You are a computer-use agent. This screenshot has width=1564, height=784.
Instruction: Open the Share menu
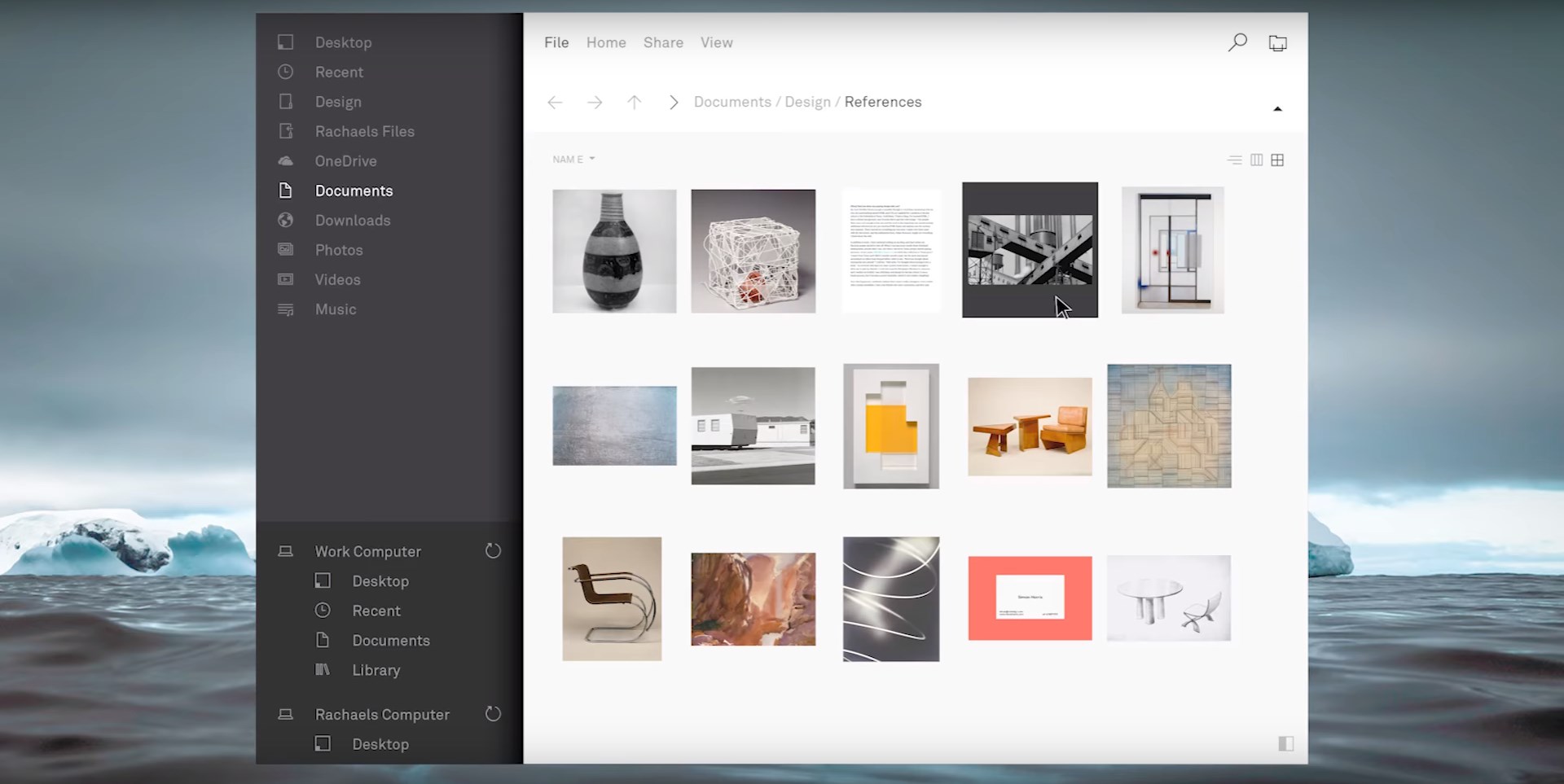coord(663,42)
